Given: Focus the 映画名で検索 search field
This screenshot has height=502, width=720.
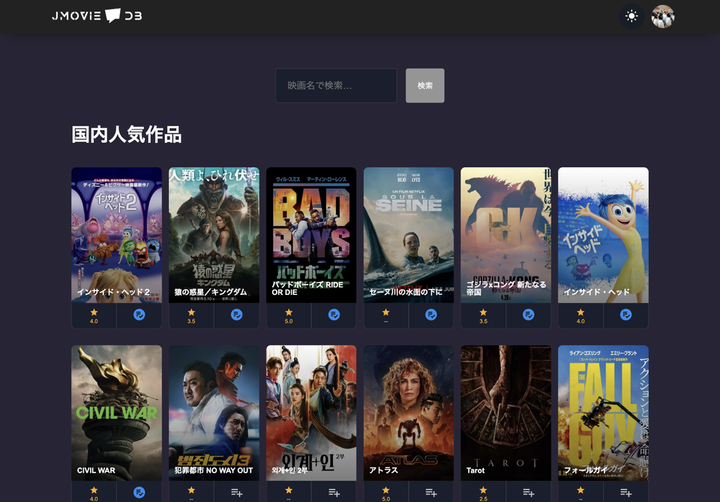Looking at the screenshot, I should pos(336,85).
